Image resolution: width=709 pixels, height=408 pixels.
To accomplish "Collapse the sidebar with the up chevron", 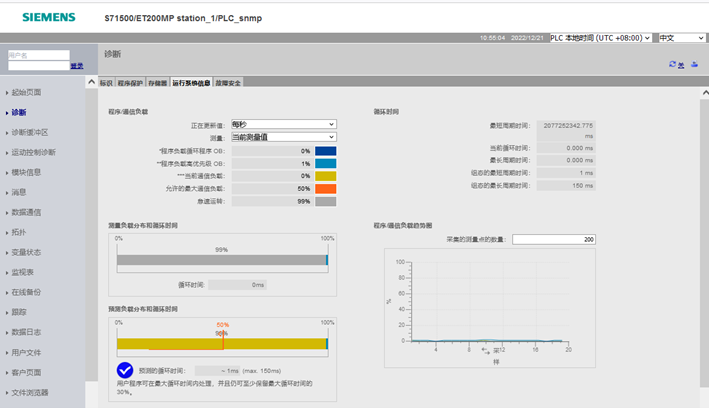I will (x=91, y=82).
